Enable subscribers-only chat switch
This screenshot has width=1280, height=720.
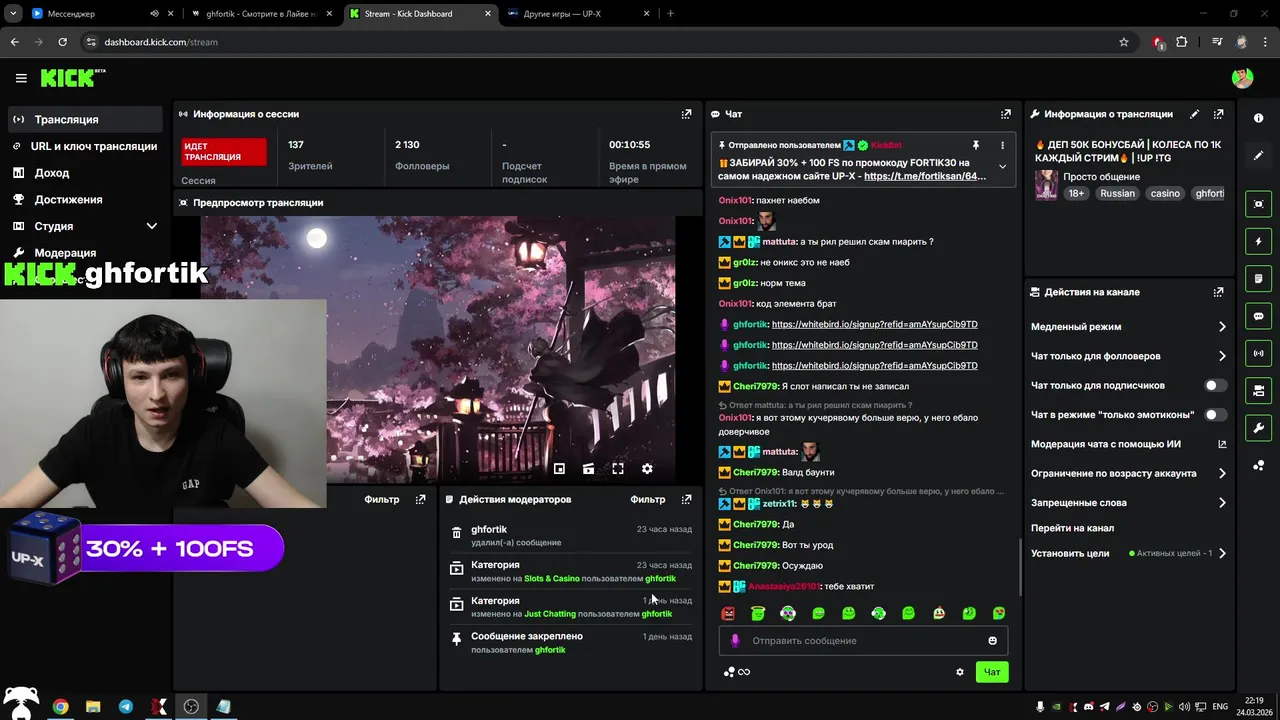click(1215, 385)
